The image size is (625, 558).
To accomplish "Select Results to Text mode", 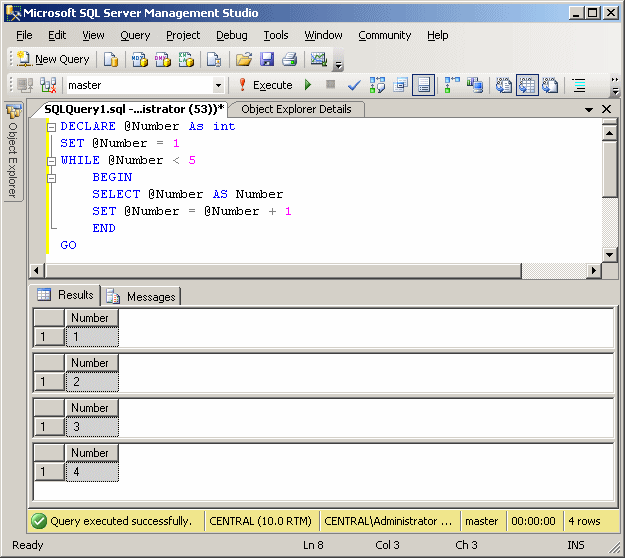I will [x=504, y=85].
